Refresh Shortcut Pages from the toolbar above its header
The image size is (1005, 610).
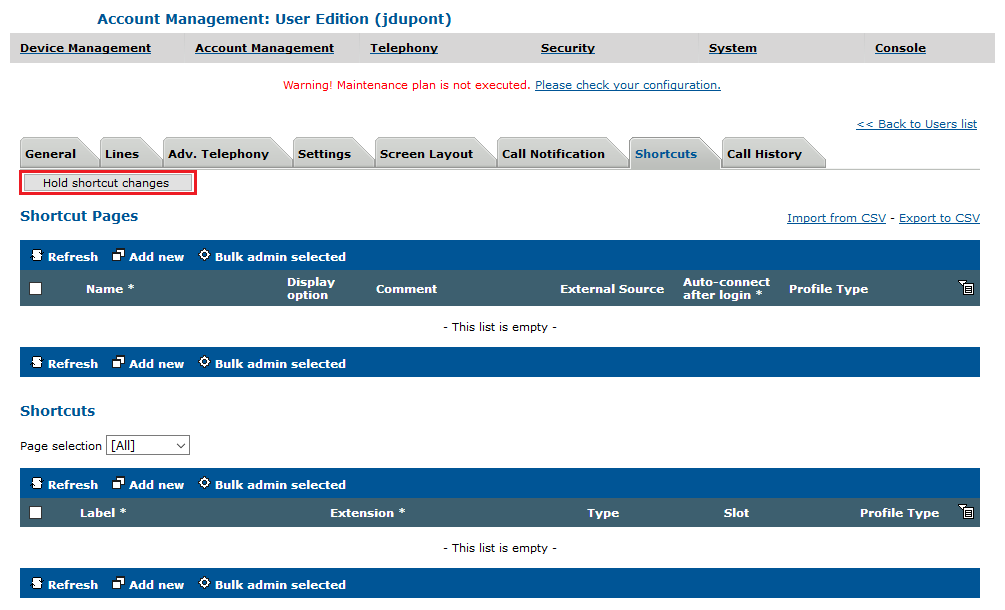click(65, 256)
